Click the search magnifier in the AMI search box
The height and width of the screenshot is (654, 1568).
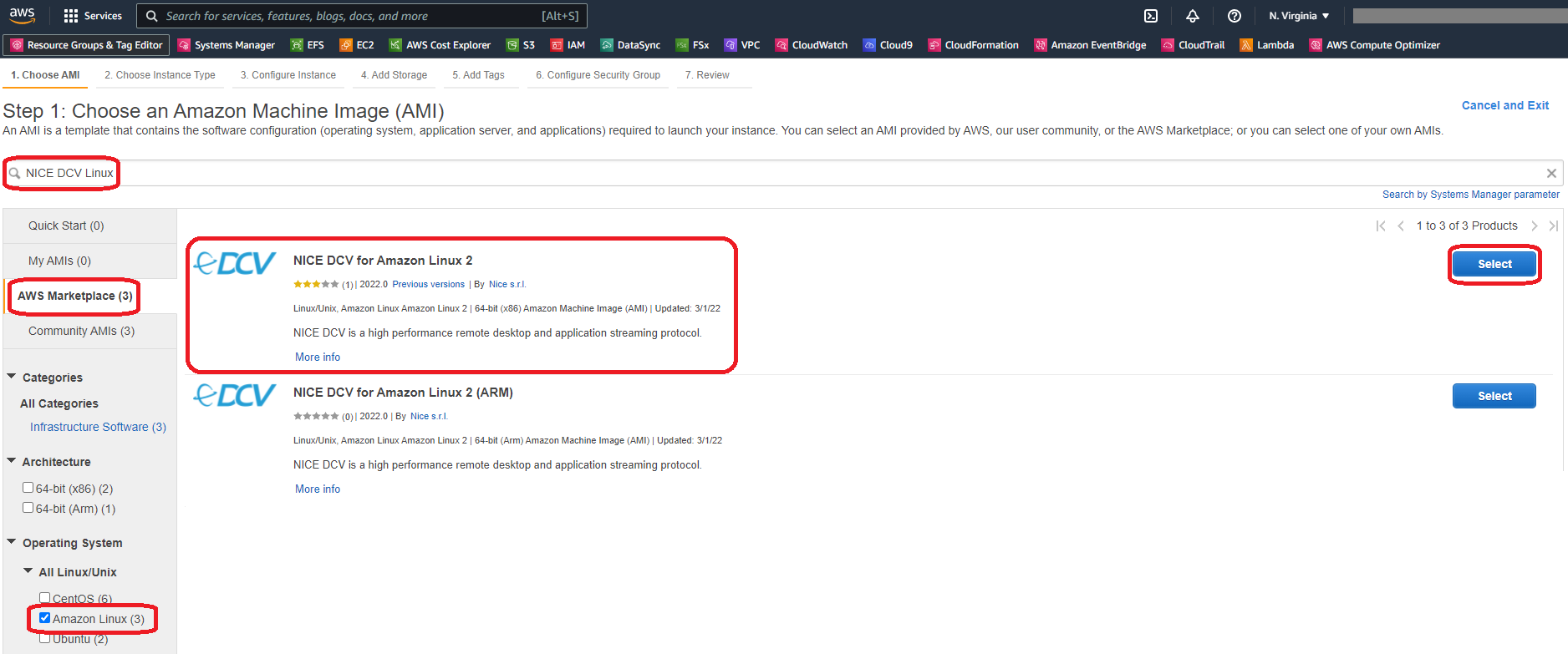coord(14,173)
